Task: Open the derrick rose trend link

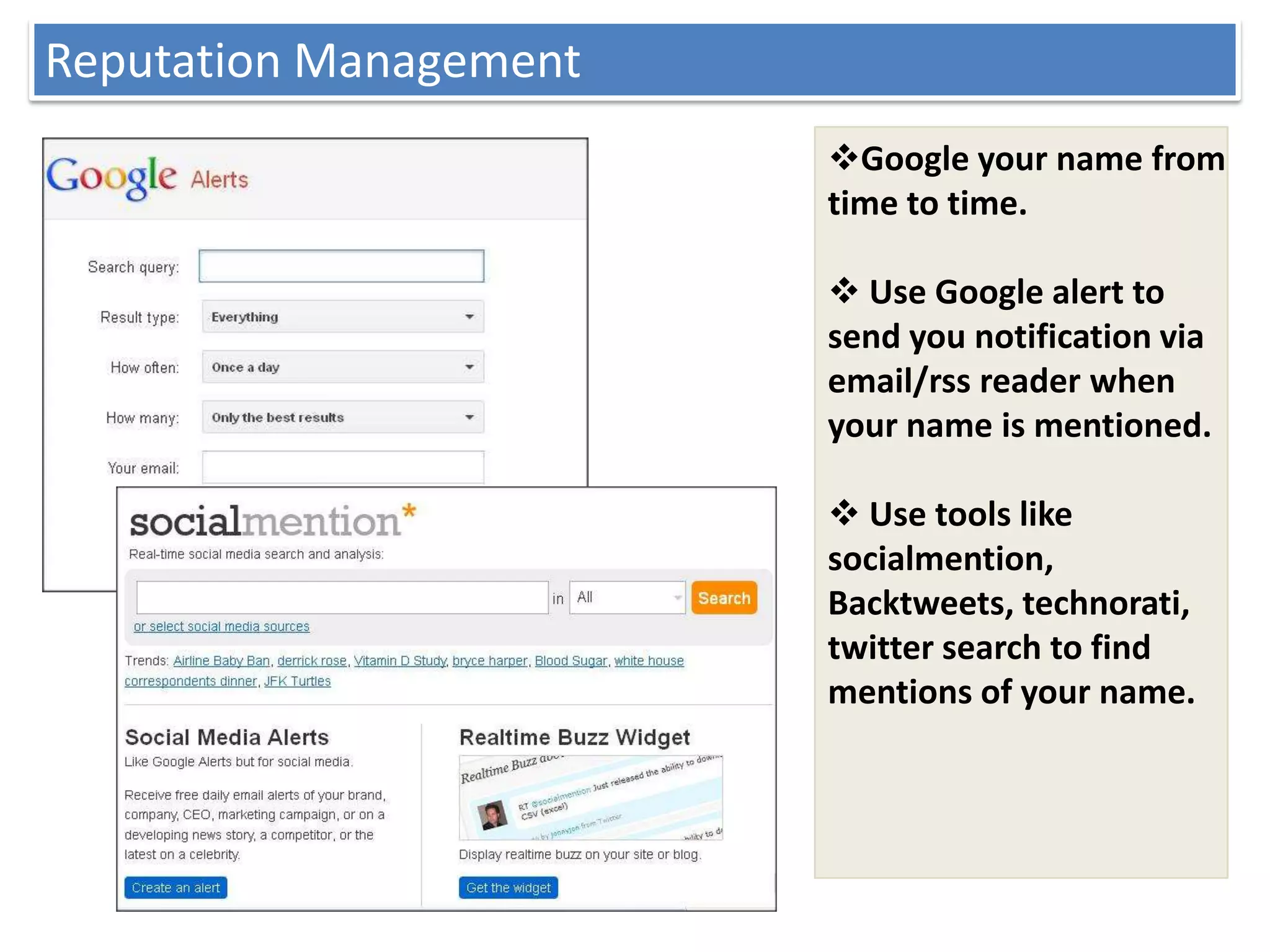Action: [x=312, y=661]
